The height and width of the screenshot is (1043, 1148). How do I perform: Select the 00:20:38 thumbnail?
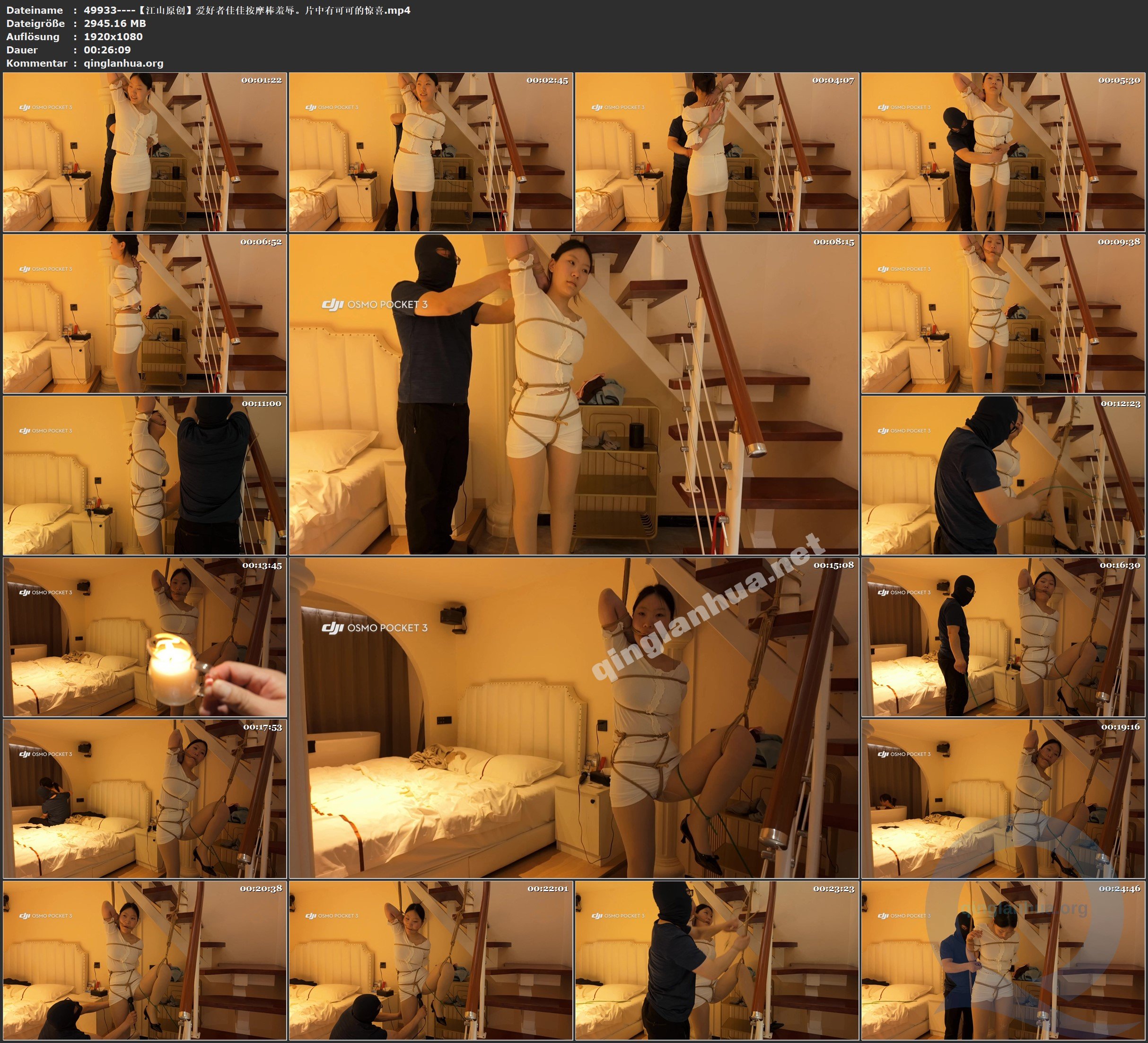(145, 960)
